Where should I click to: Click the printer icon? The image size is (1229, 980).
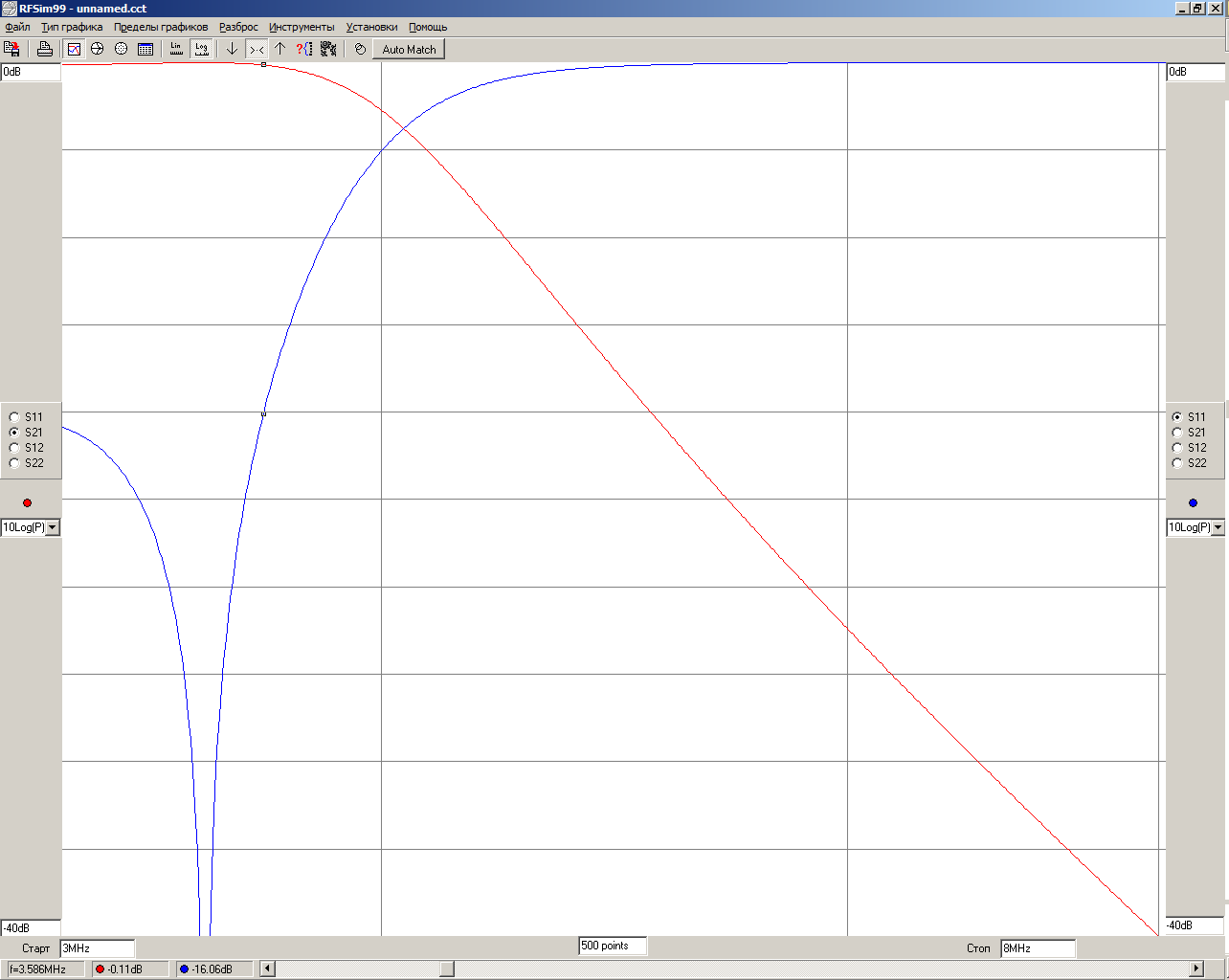[x=44, y=49]
